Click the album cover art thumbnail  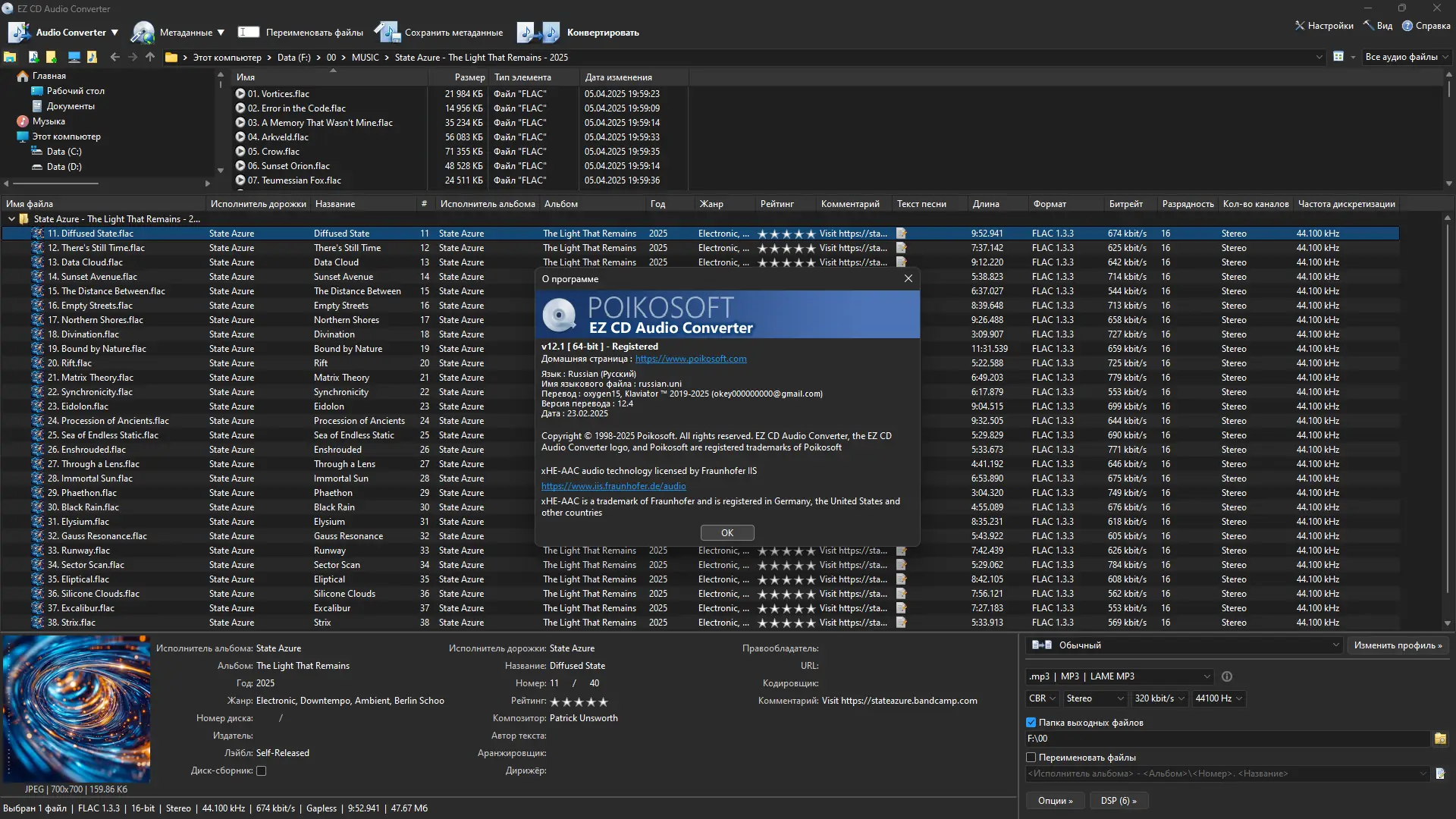pyautogui.click(x=77, y=709)
